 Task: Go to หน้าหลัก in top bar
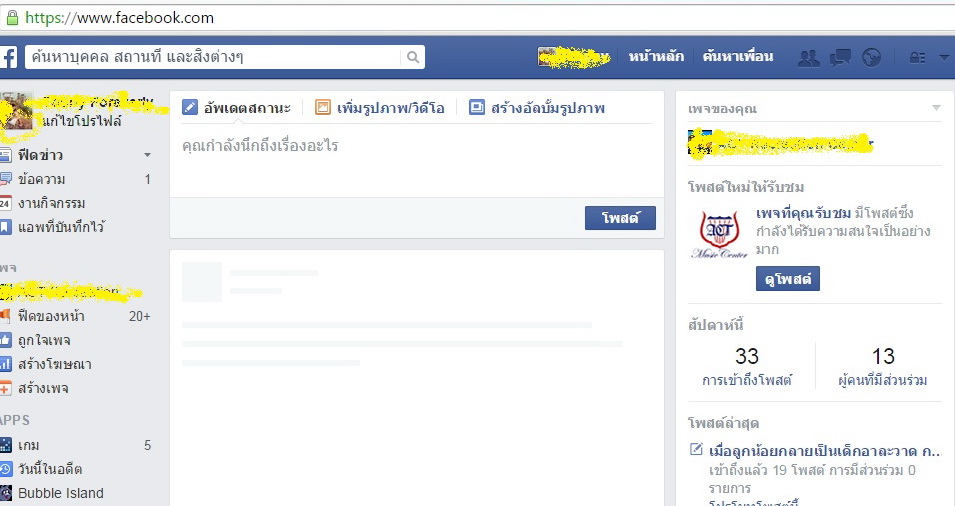(656, 57)
